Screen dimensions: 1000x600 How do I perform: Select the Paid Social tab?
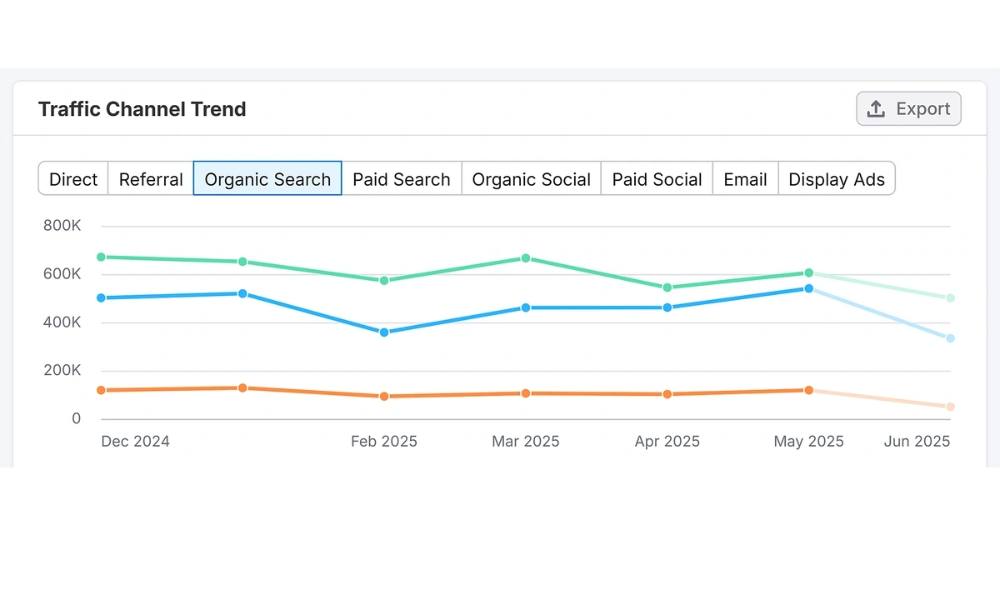click(656, 179)
